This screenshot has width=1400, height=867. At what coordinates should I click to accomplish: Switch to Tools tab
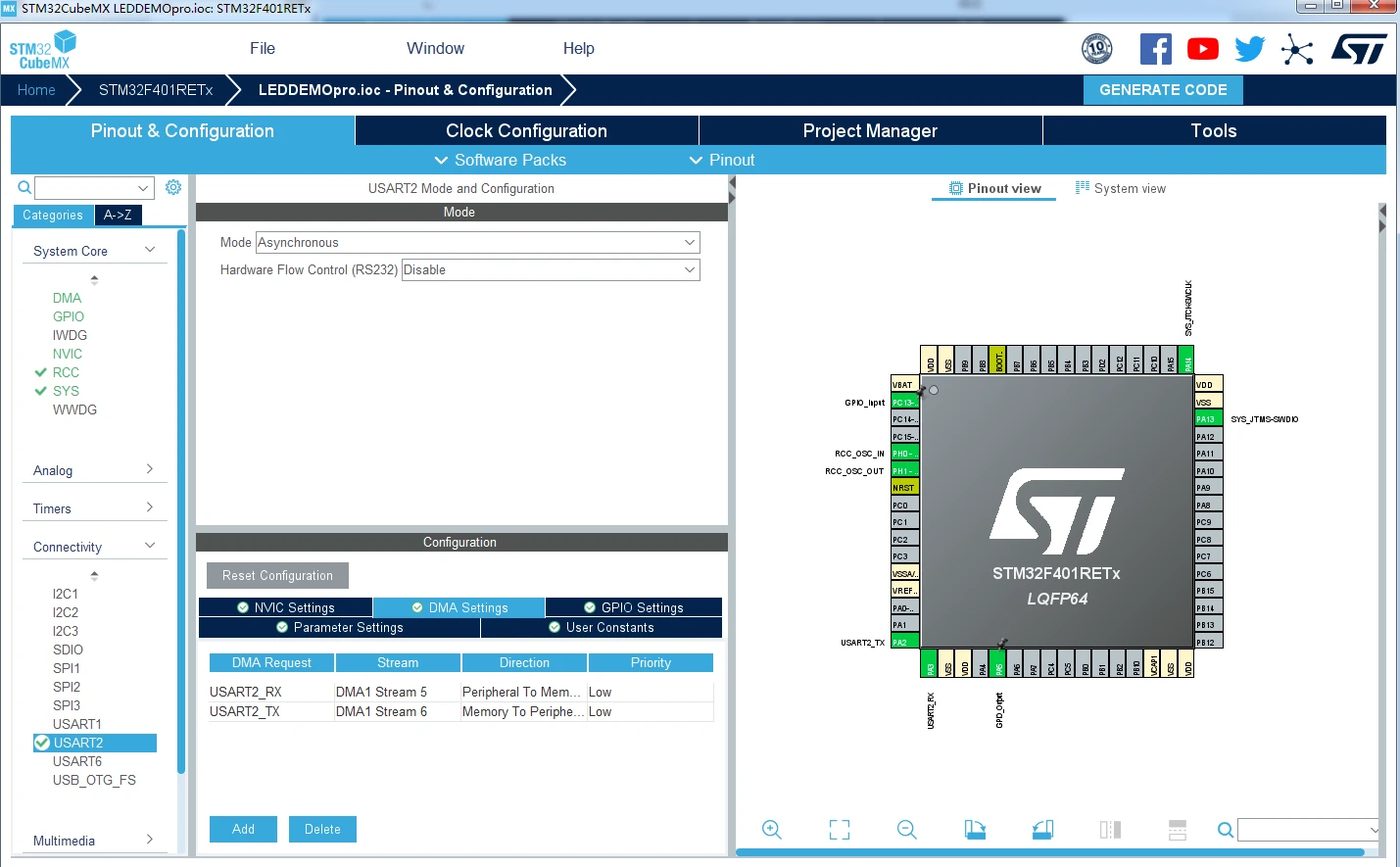tap(1214, 130)
